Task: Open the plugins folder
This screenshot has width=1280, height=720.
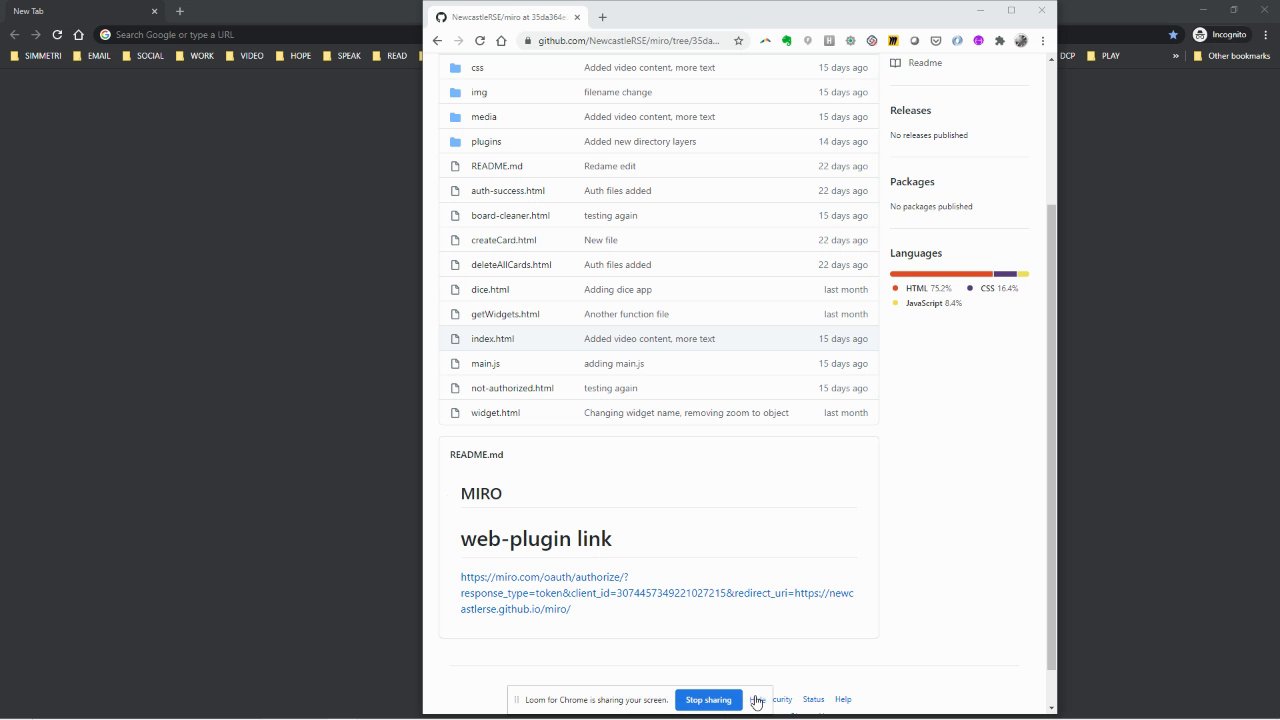Action: [486, 142]
